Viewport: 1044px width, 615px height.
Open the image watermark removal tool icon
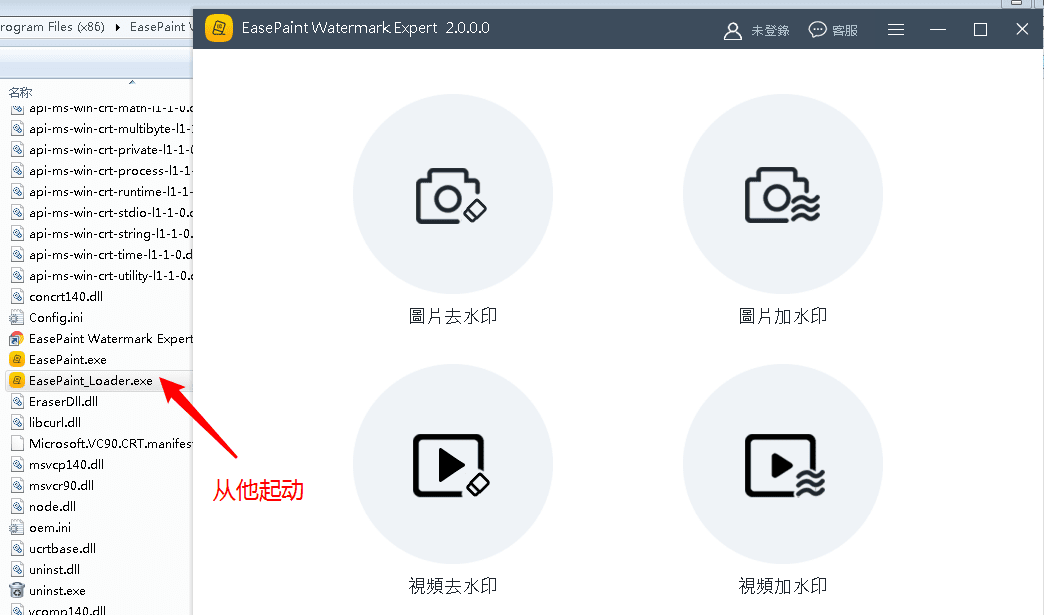coord(453,194)
